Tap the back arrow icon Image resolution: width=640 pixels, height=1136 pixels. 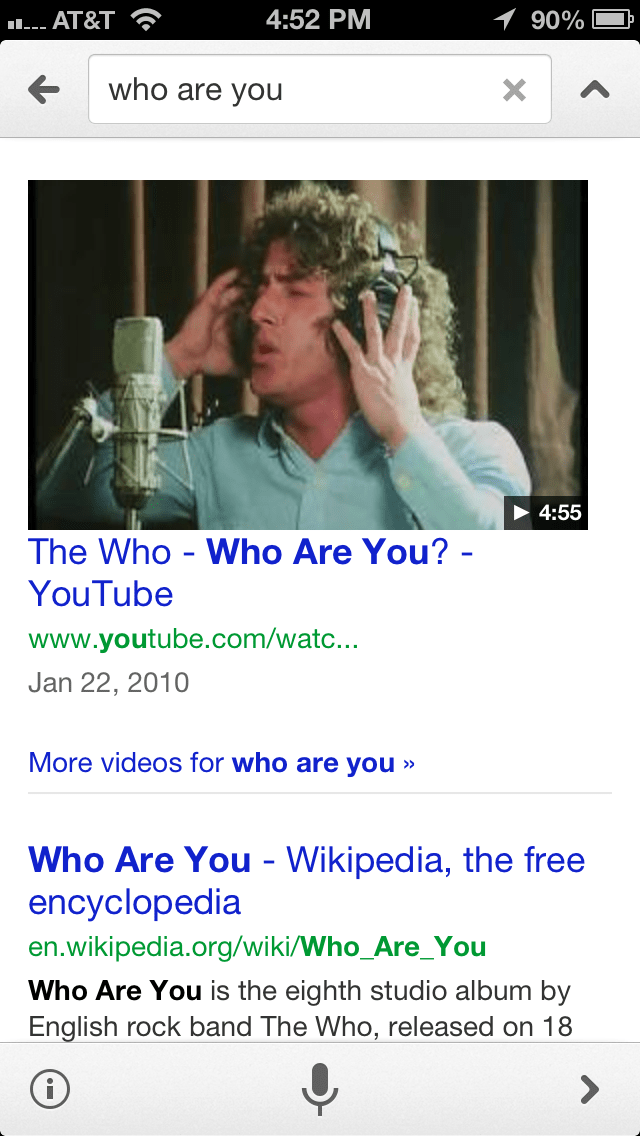coord(43,90)
